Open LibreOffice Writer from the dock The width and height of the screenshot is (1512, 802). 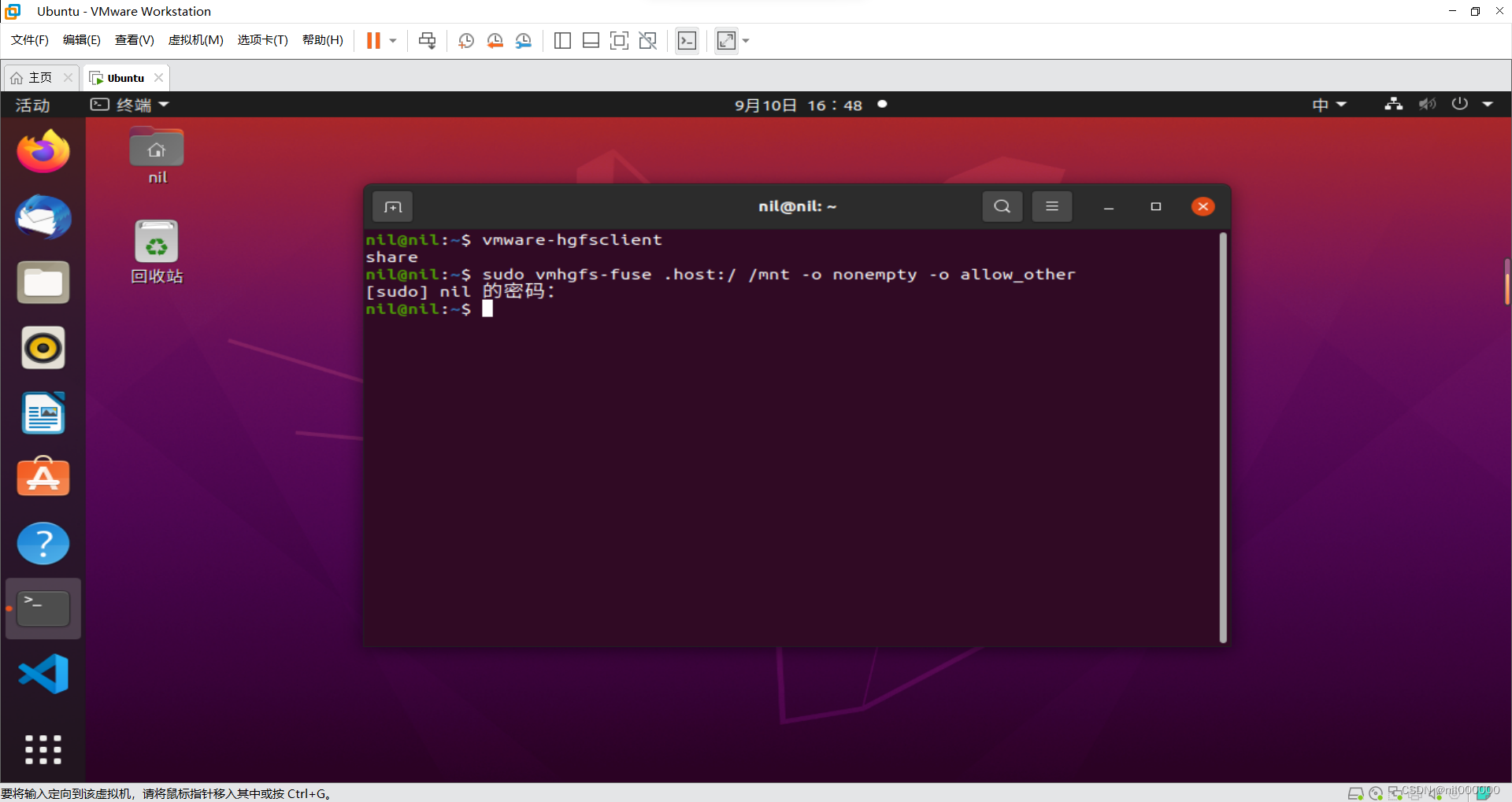[x=43, y=413]
